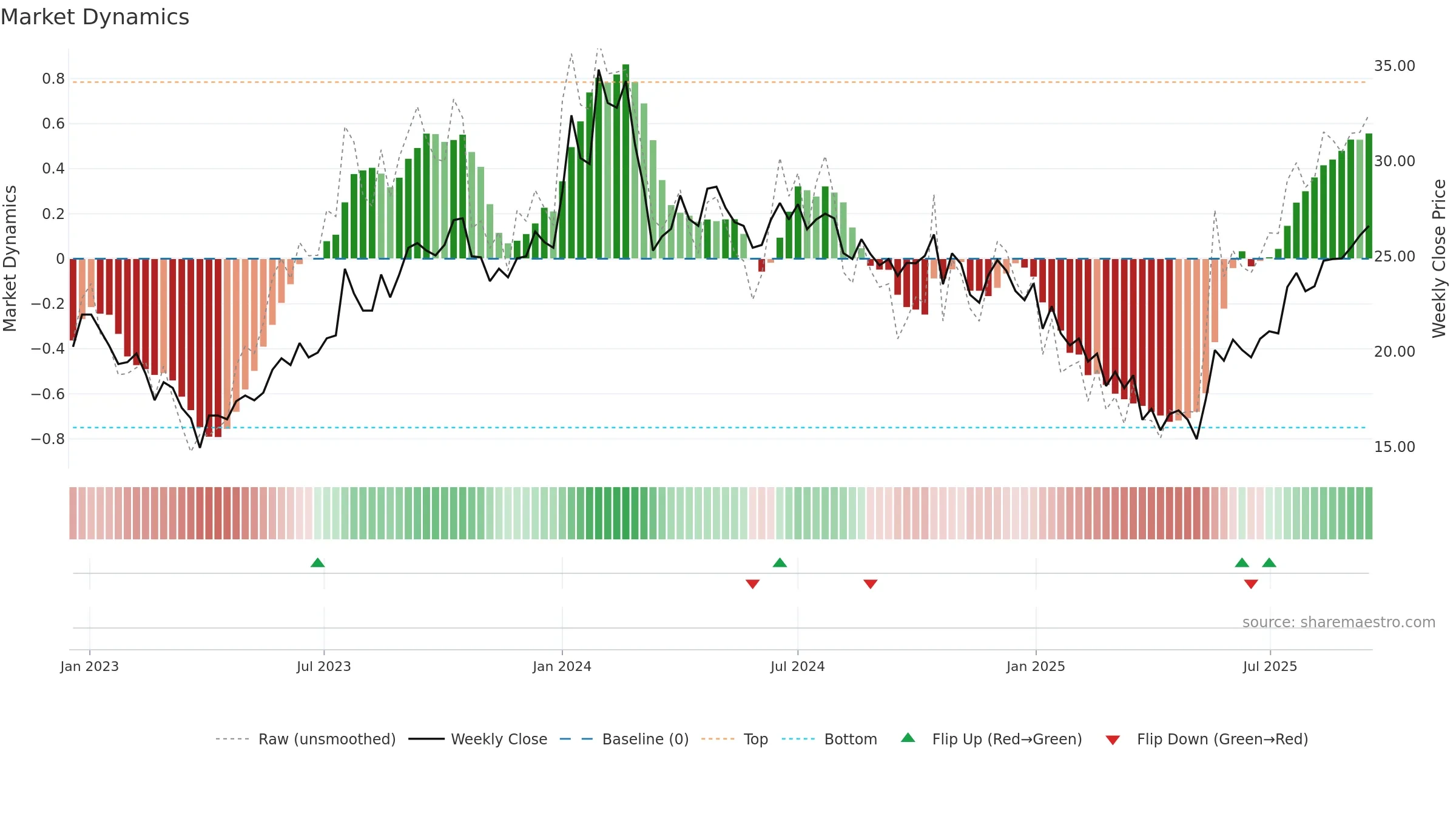Click the green triangle icon in the legend

[908, 738]
